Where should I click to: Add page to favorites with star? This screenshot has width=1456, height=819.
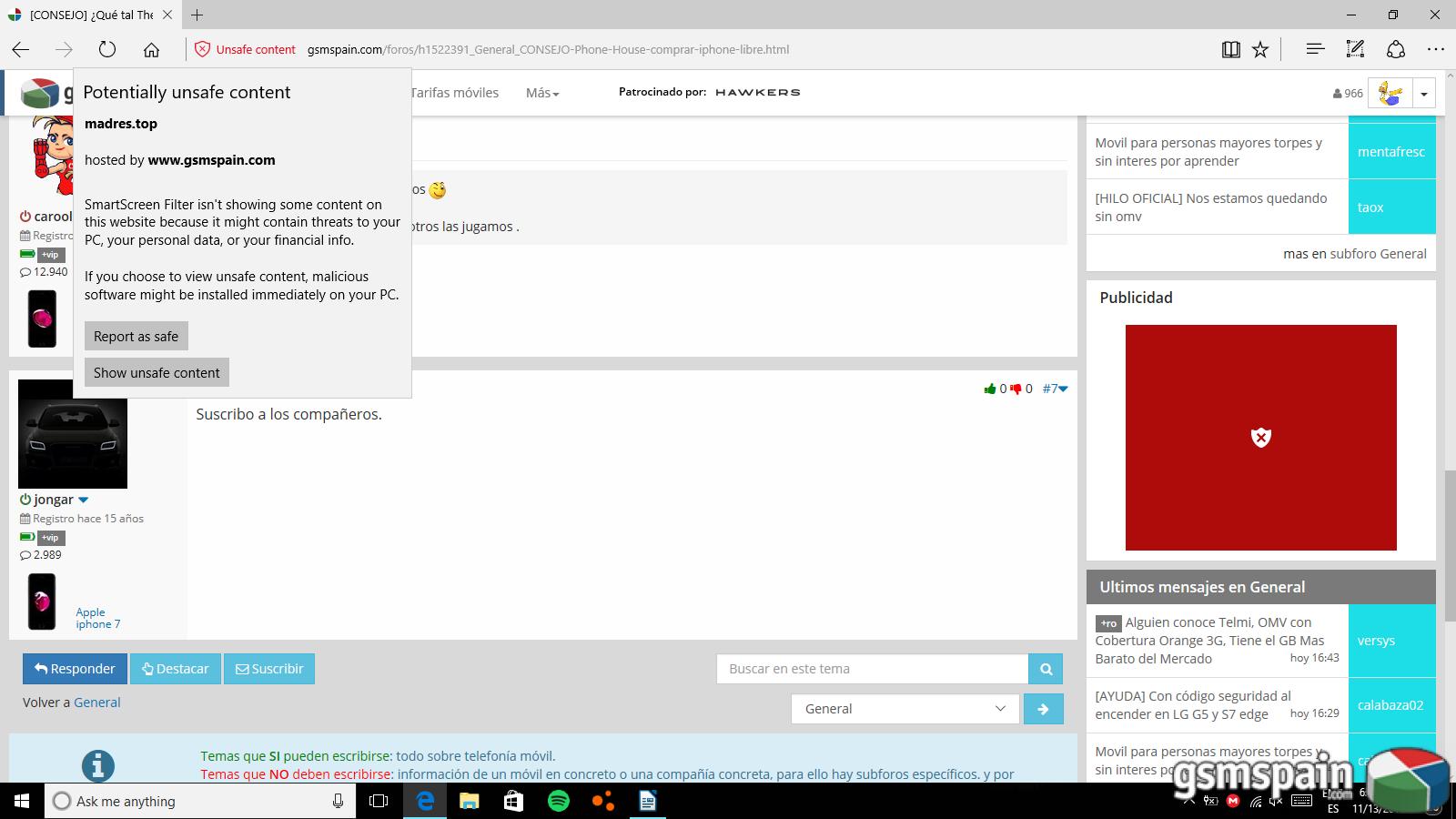(1260, 49)
